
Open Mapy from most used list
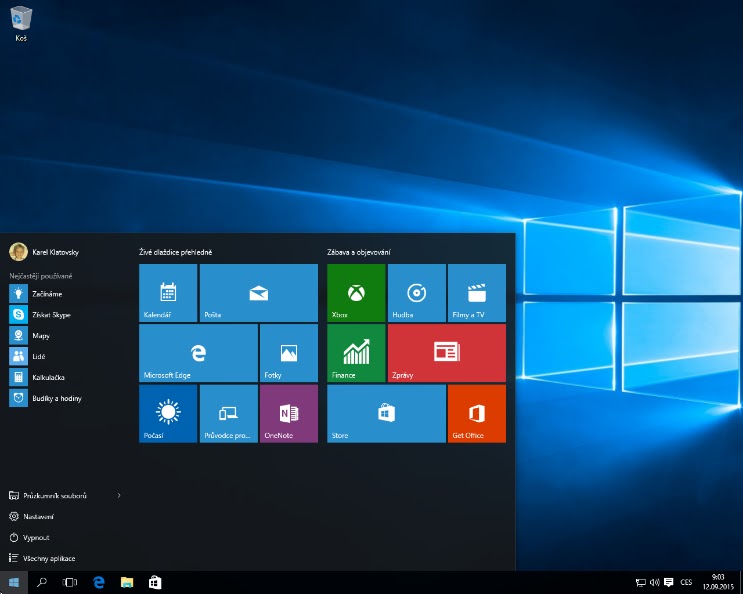coord(66,335)
